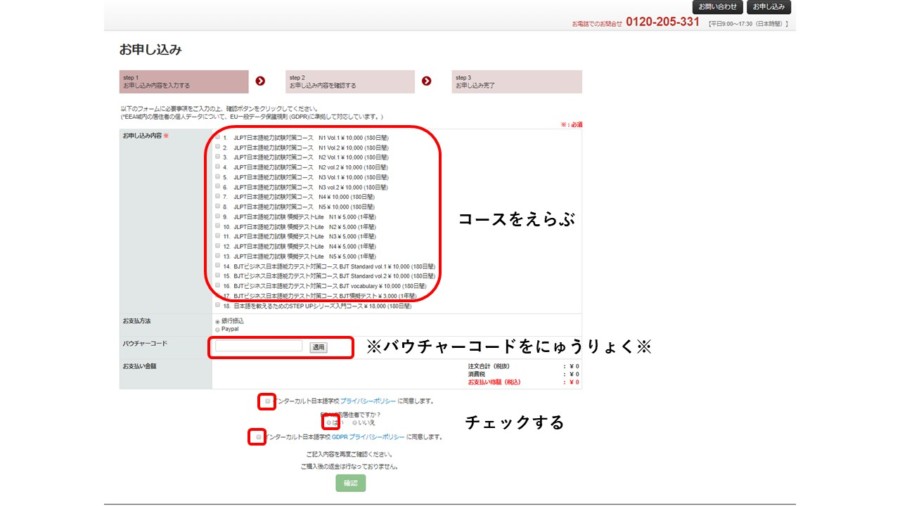This screenshot has width=900, height=506.
Task: Tick course 9 模擬テストLite N1 checkbox
Action: 218,216
